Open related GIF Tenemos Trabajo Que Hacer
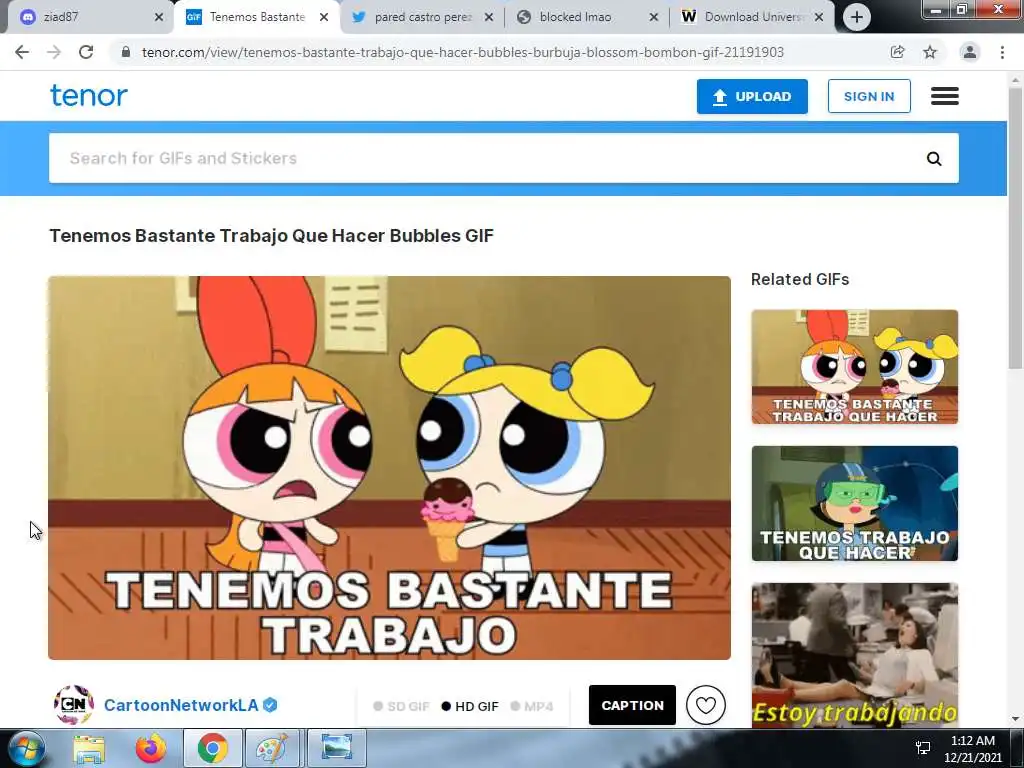Image resolution: width=1024 pixels, height=768 pixels. (854, 504)
